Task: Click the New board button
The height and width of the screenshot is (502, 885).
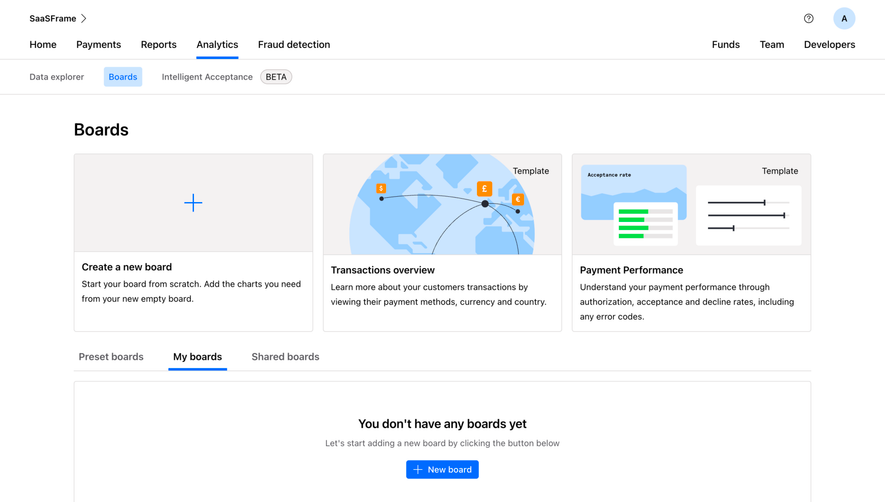Action: tap(442, 469)
